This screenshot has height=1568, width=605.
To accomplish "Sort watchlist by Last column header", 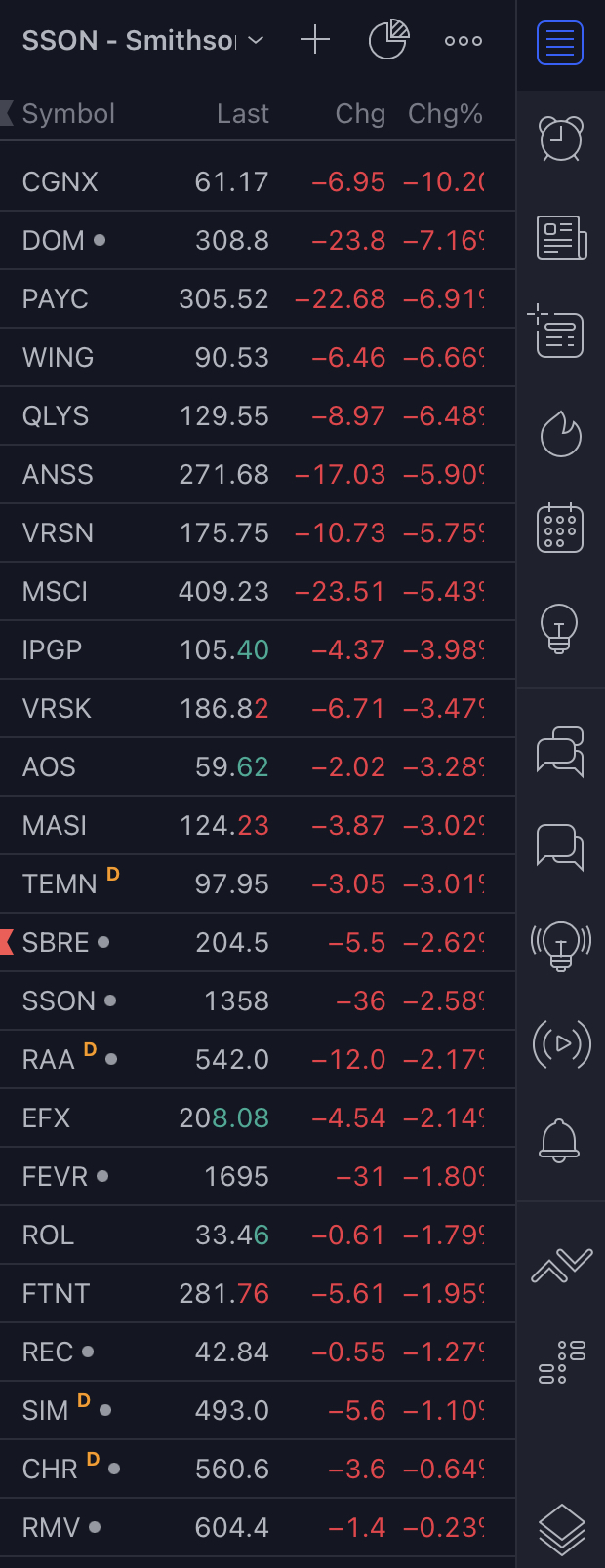I will pos(242,114).
